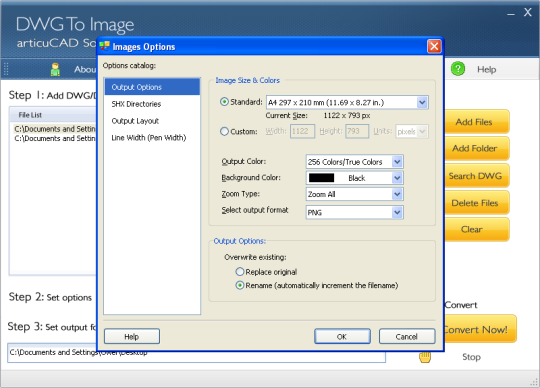
Task: Open the Units pixels dropdown
Action: coord(423,132)
